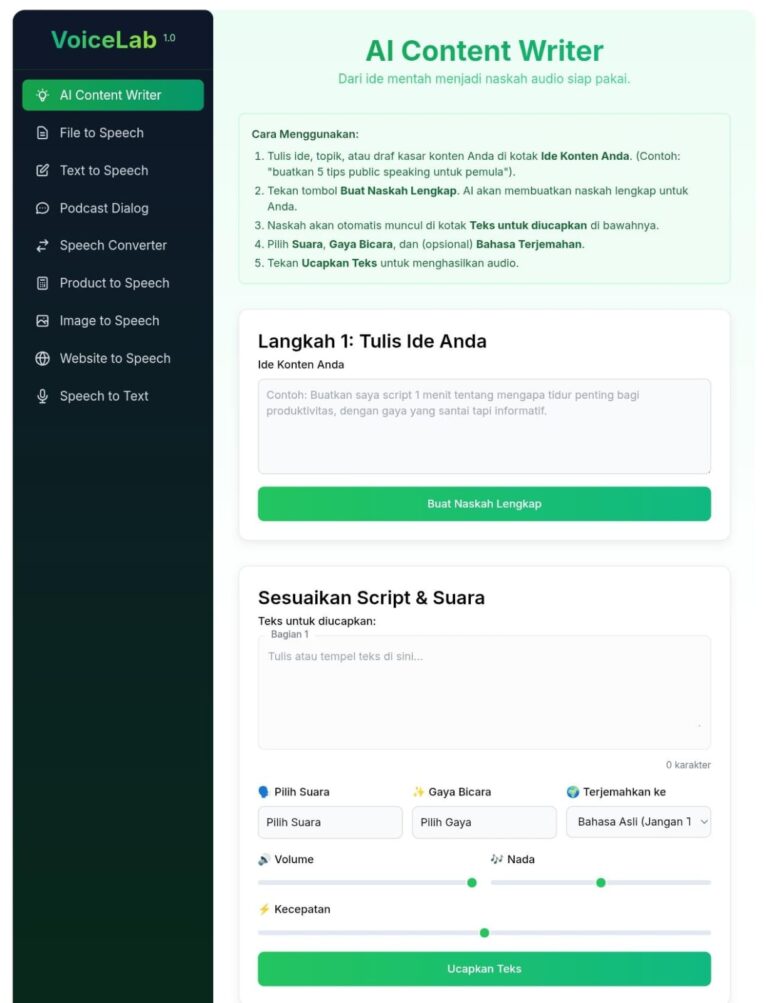Open the Pilih Suara voice selector

[329, 822]
